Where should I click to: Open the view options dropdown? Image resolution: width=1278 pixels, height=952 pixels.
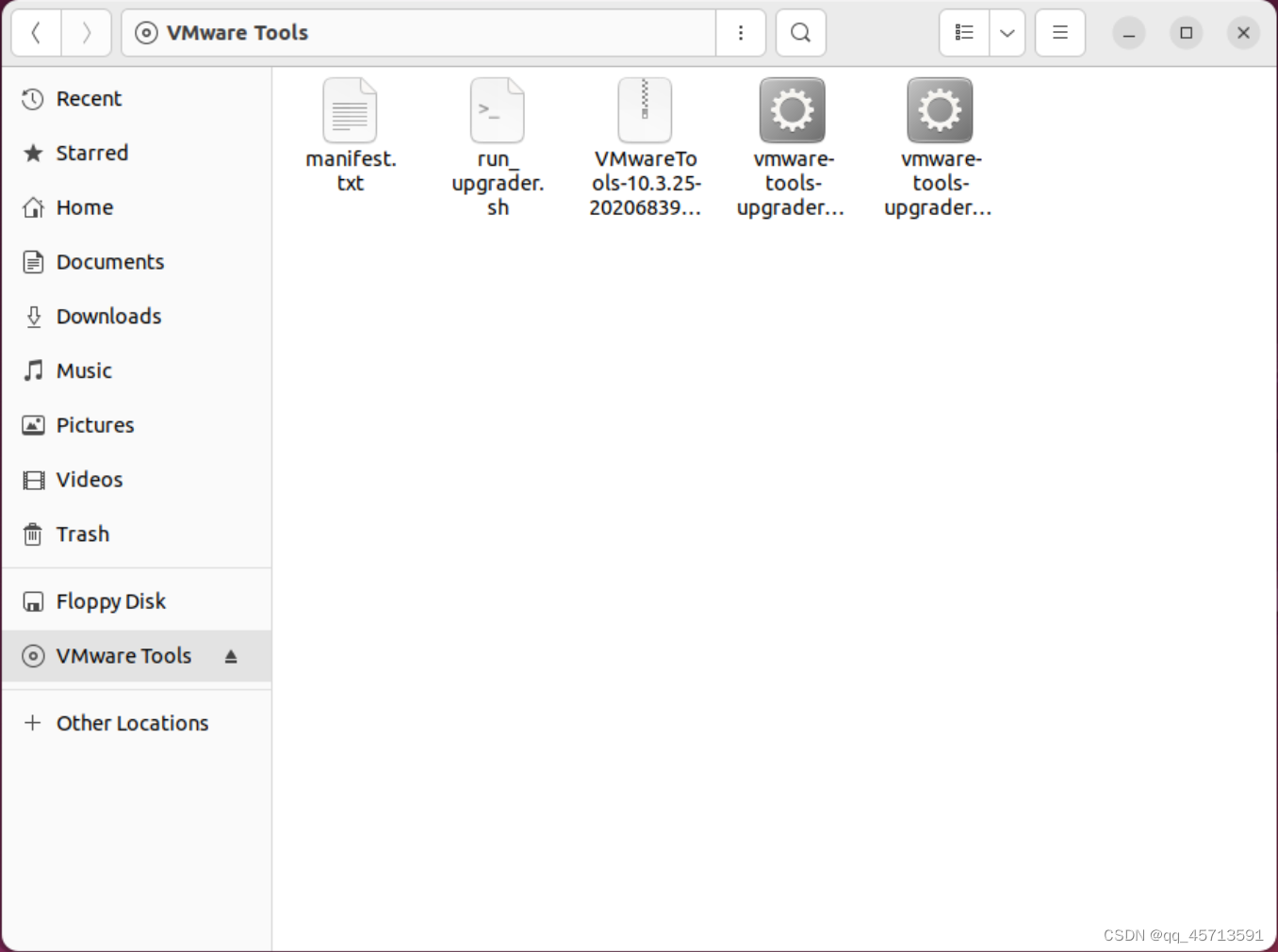(1008, 32)
